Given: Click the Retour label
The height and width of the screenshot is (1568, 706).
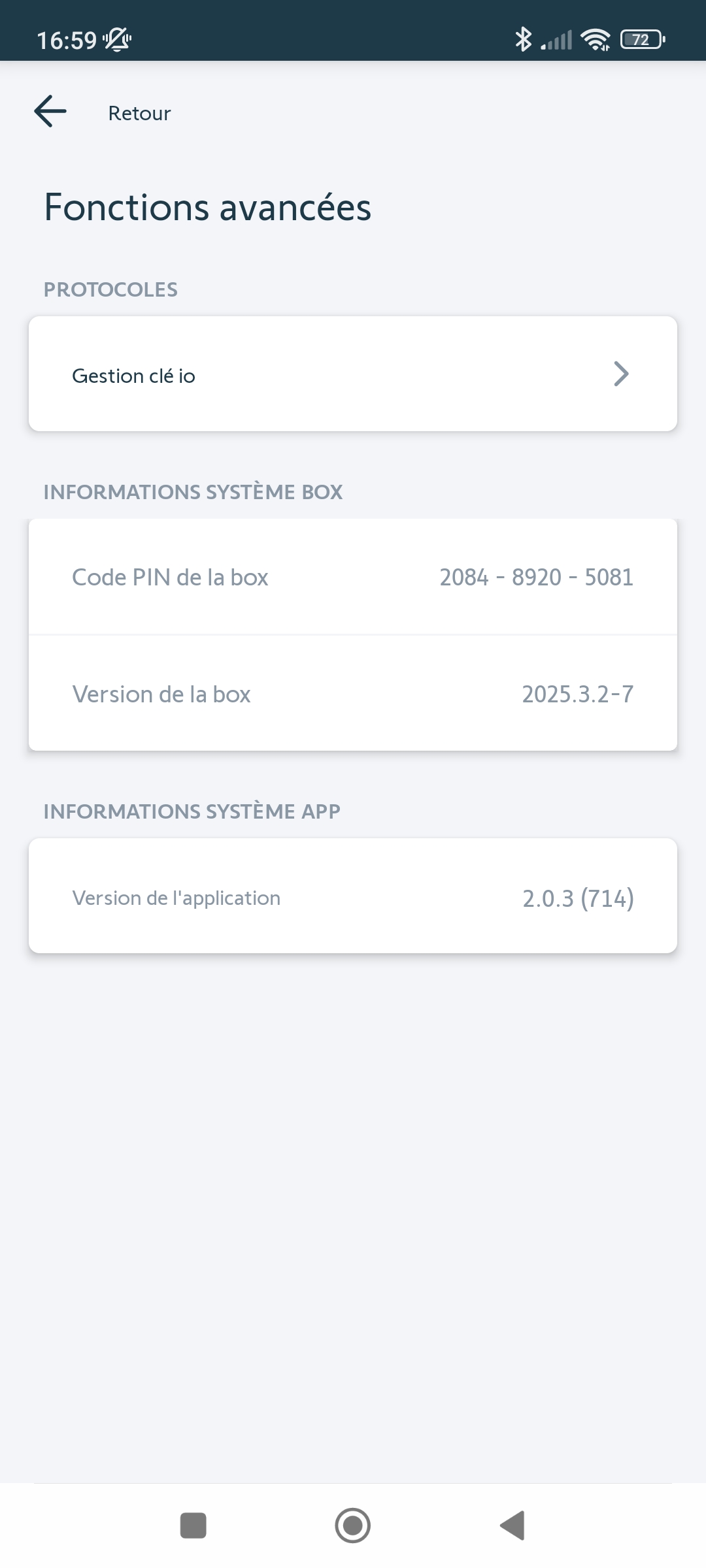Looking at the screenshot, I should point(139,113).
